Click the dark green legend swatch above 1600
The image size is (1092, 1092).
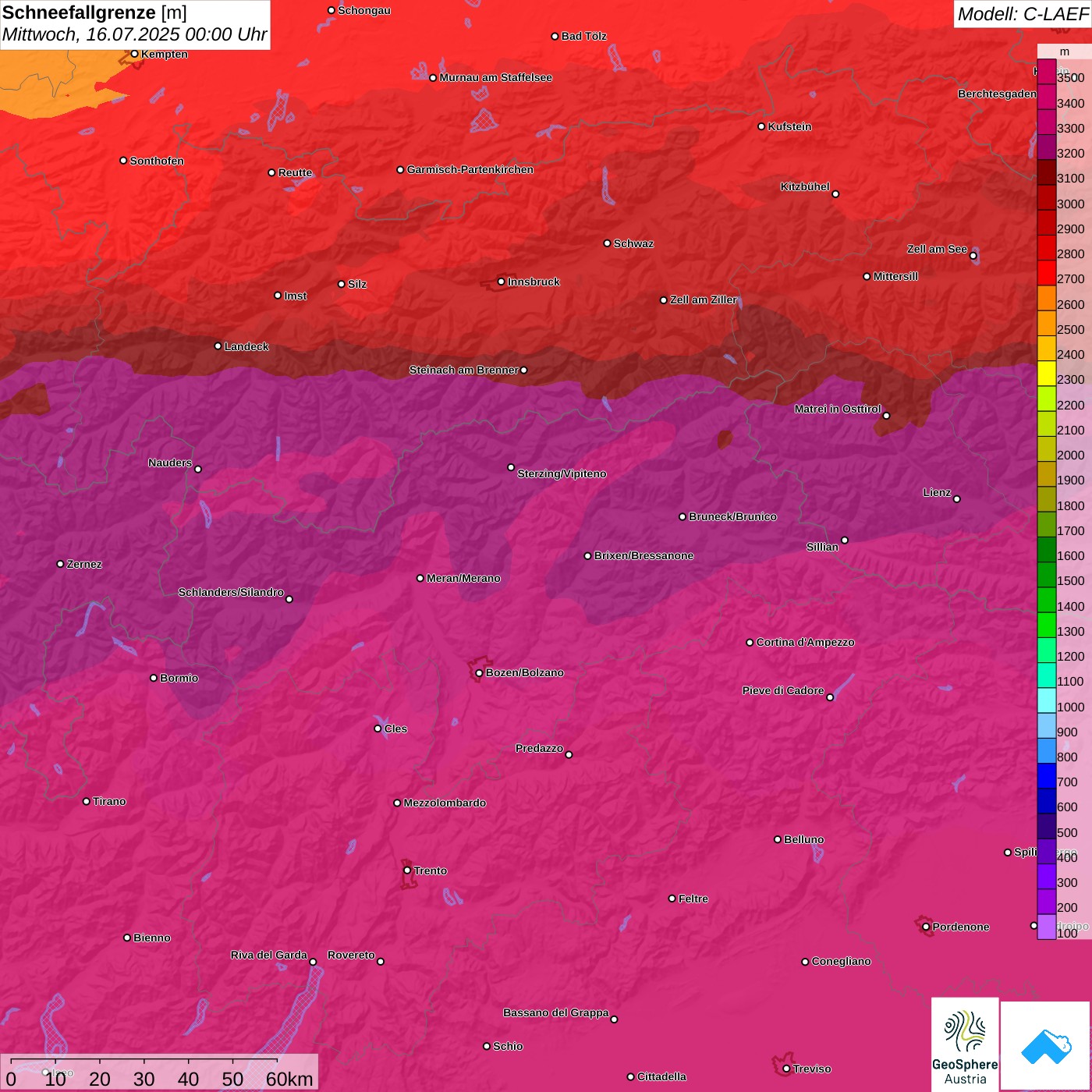coord(1046,549)
